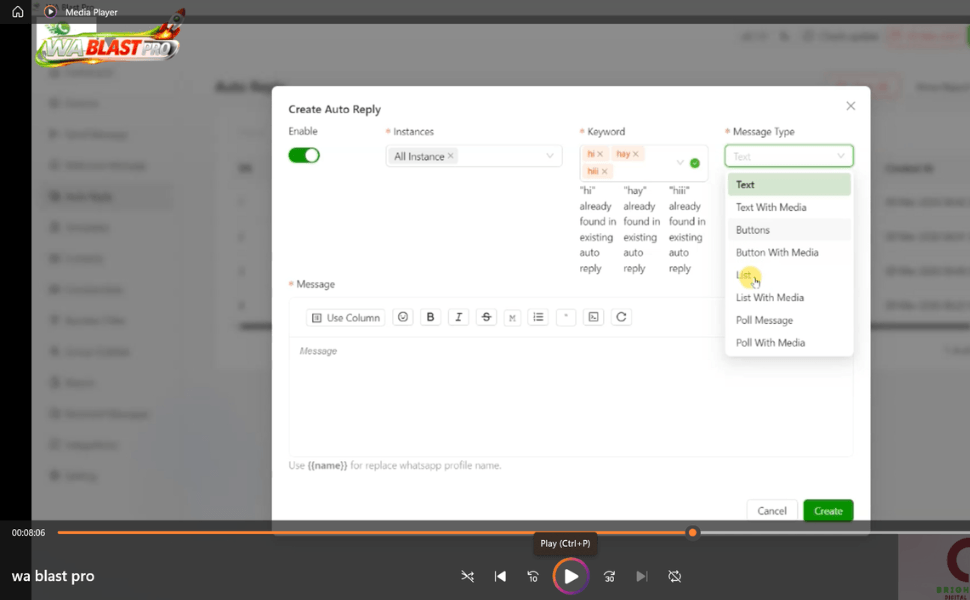Click the green Create button
The height and width of the screenshot is (600, 970).
coord(828,511)
